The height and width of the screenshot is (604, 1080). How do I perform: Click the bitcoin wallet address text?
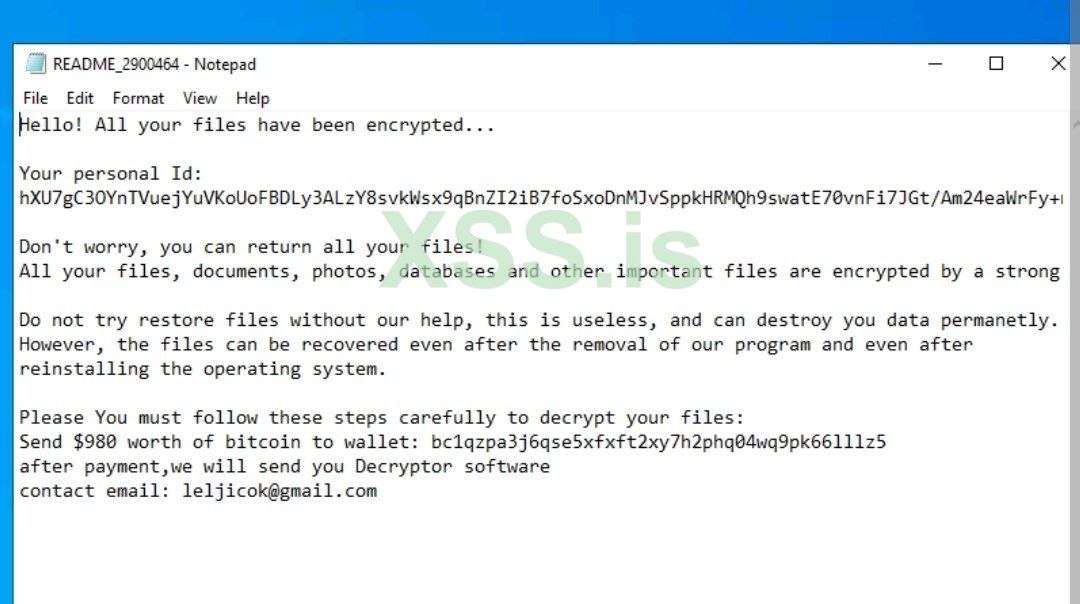pyautogui.click(x=659, y=442)
